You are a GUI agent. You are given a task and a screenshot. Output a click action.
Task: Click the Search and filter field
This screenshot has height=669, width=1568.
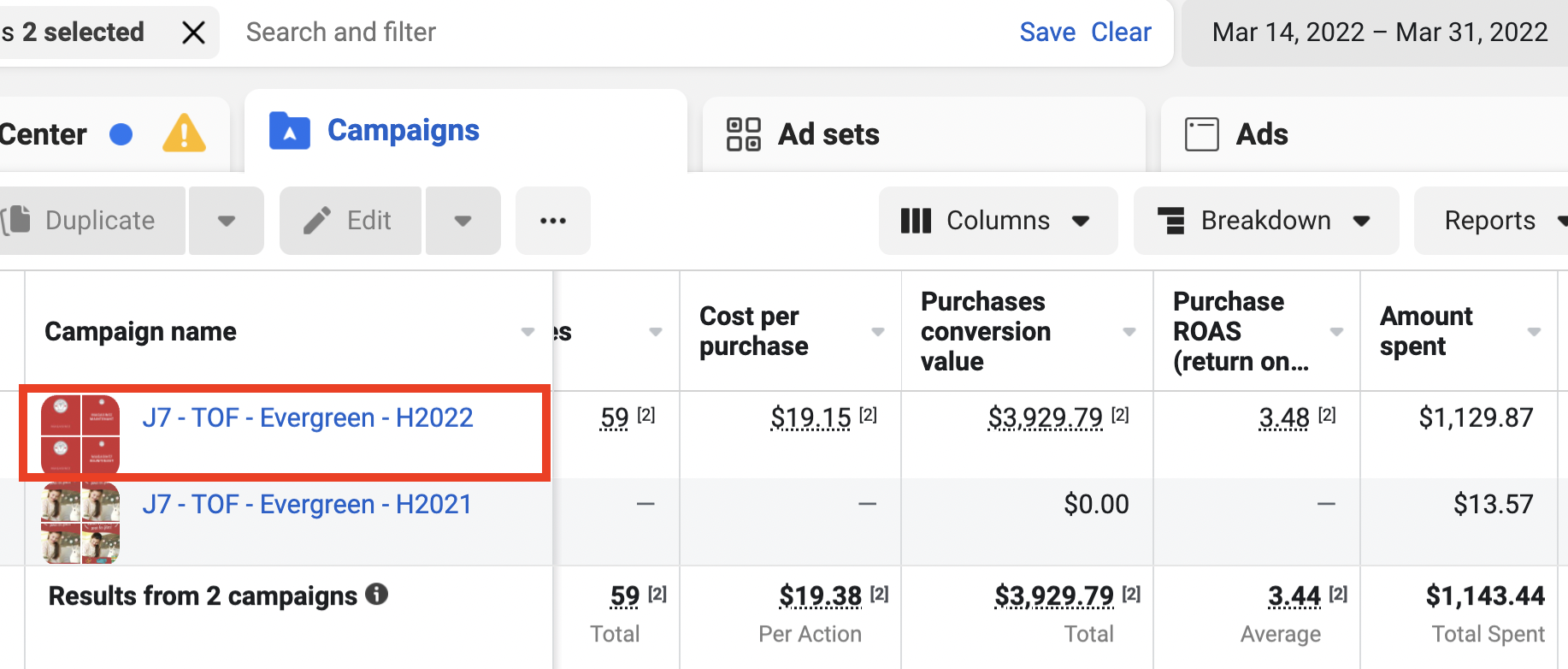click(598, 33)
